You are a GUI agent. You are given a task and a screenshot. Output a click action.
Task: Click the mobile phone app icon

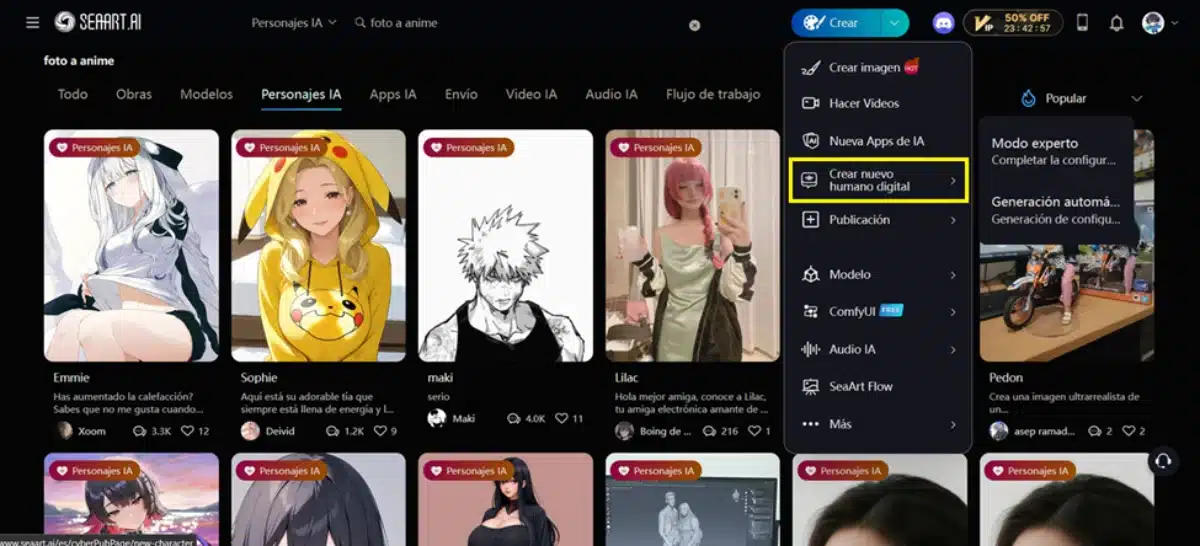click(1082, 23)
